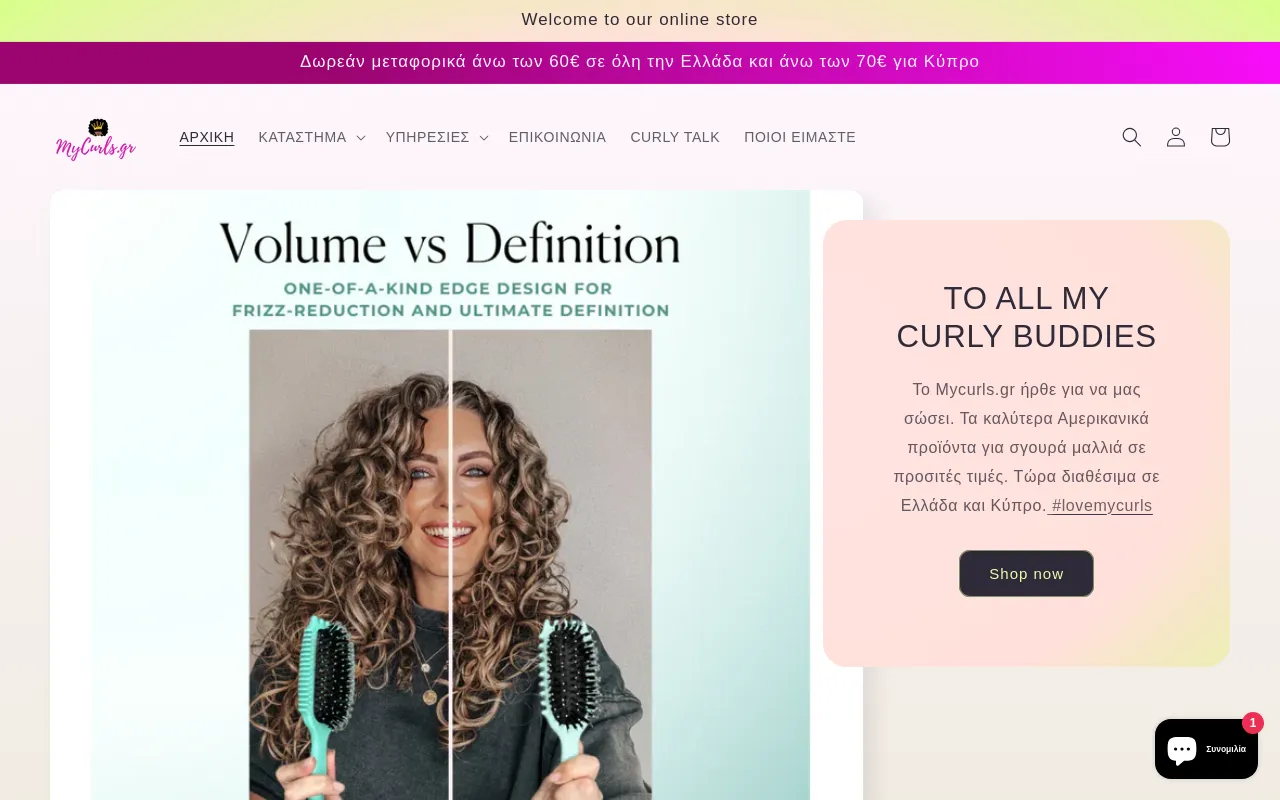1280x800 pixels.
Task: Click the Welcome to our online store bar
Action: [640, 20]
